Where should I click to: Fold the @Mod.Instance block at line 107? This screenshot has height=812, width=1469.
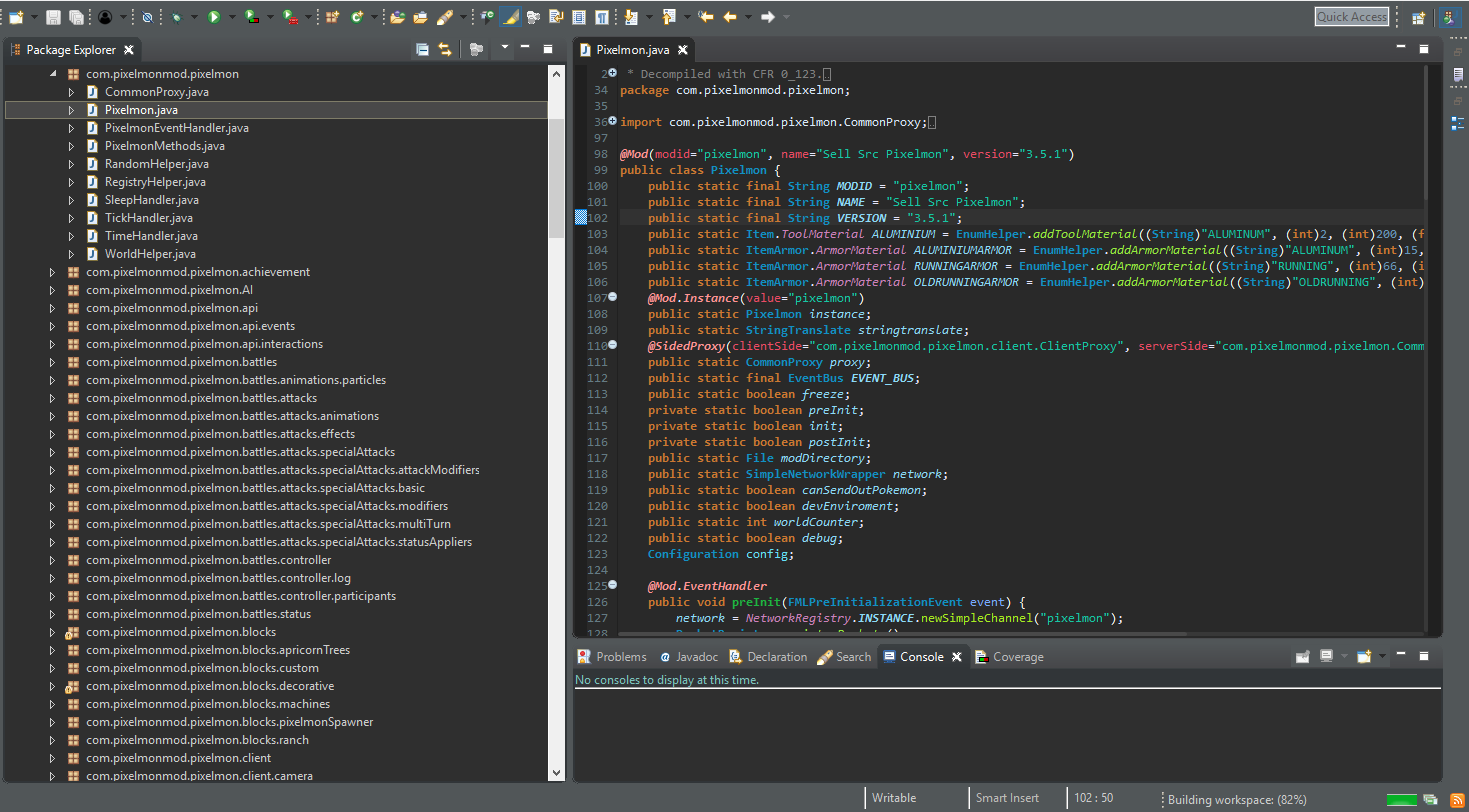[x=613, y=297]
